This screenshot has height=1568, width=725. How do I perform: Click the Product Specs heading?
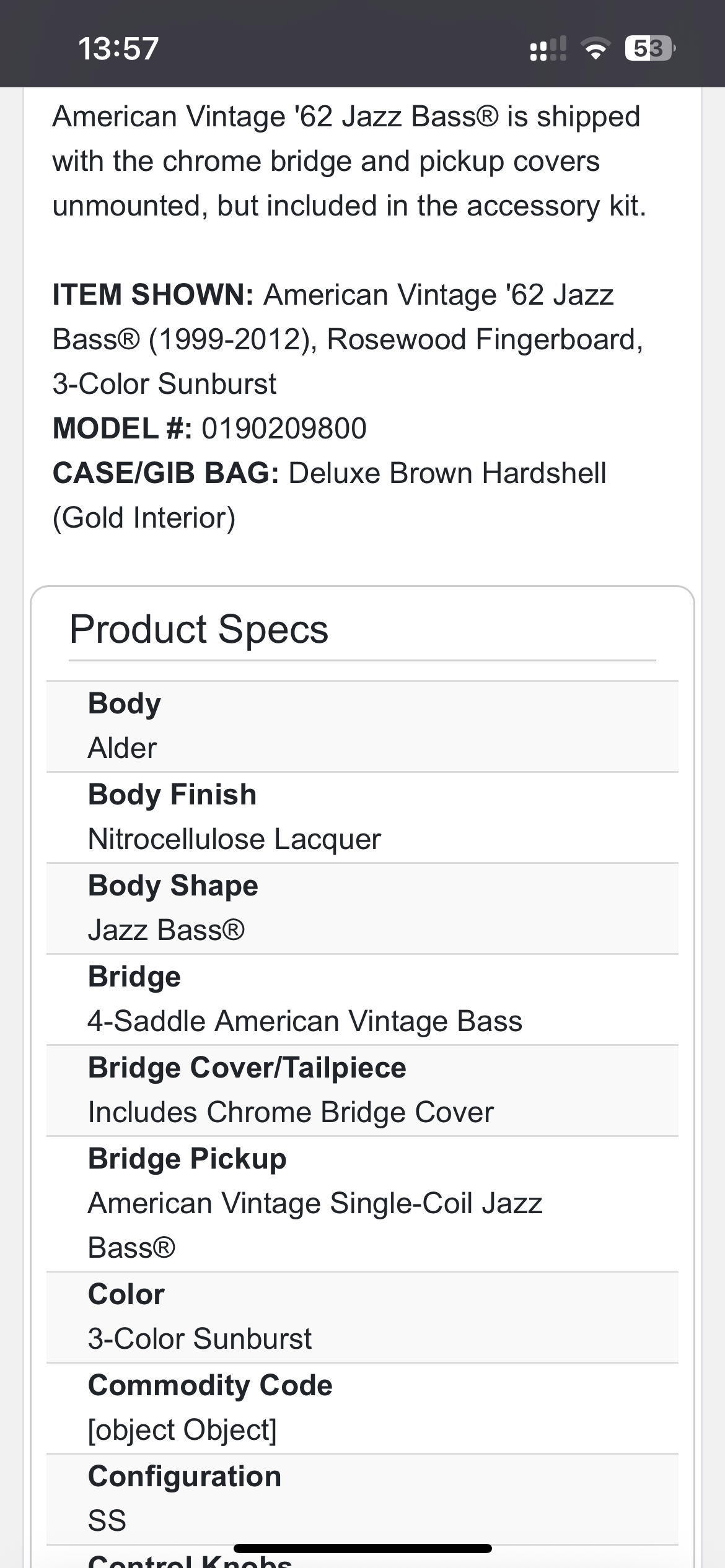pos(198,629)
